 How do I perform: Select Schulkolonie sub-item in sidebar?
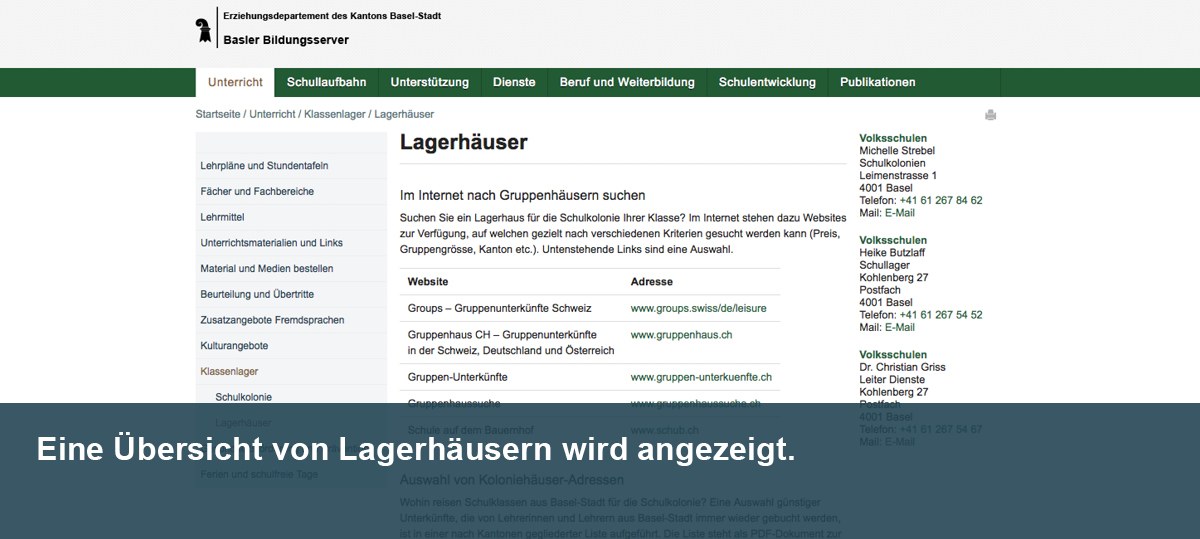tap(243, 397)
